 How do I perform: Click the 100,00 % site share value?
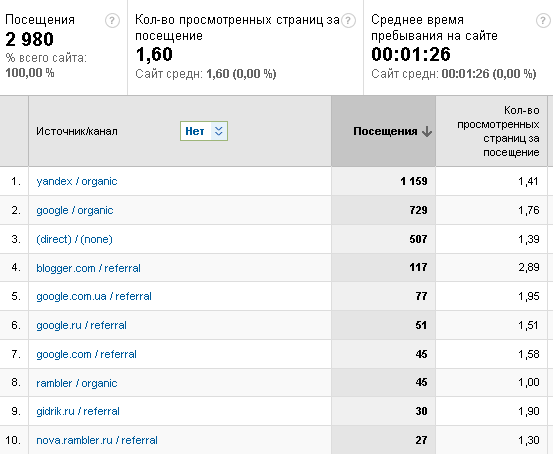pos(30,73)
